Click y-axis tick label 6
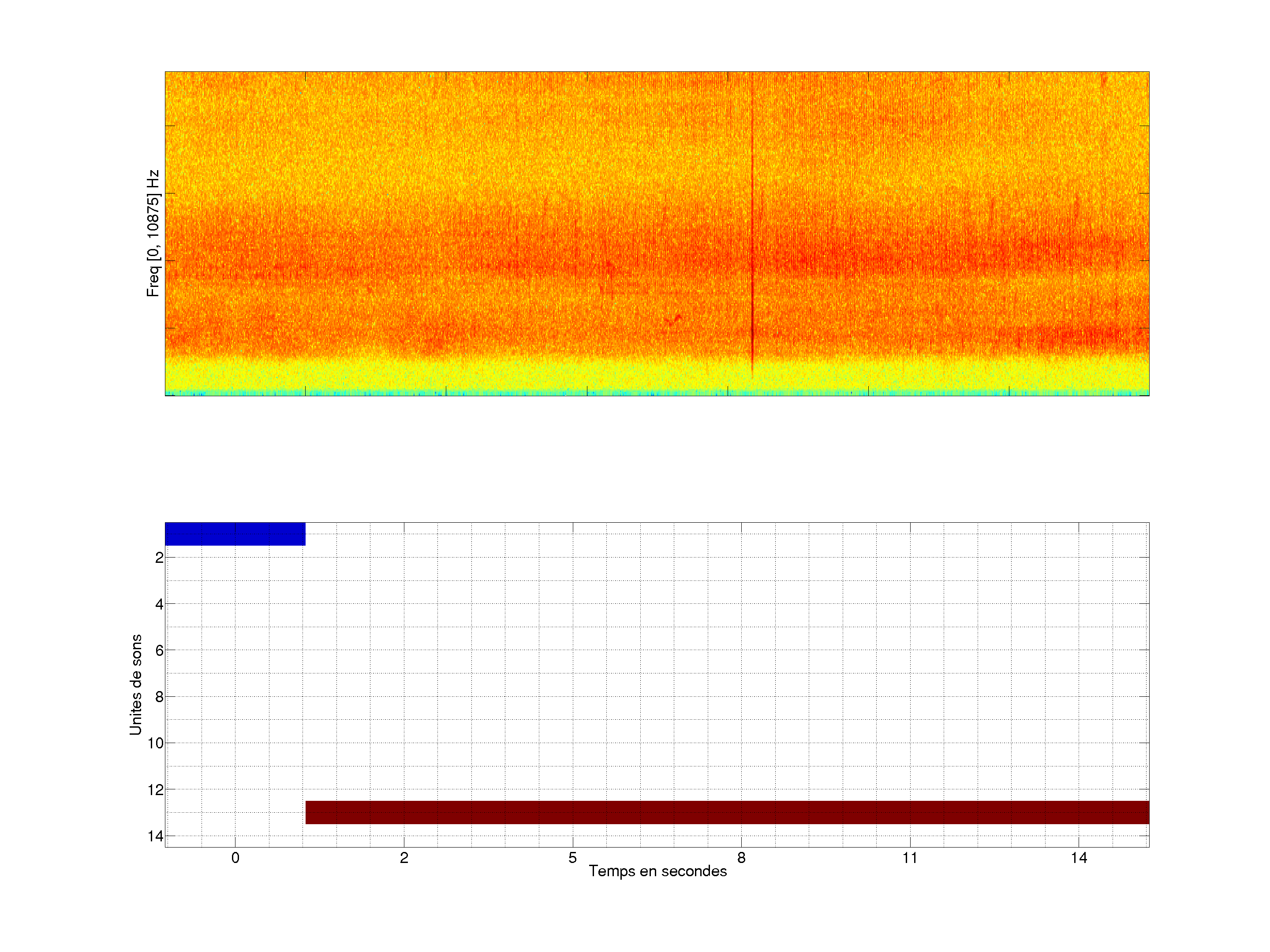The height and width of the screenshot is (952, 1270). point(159,651)
